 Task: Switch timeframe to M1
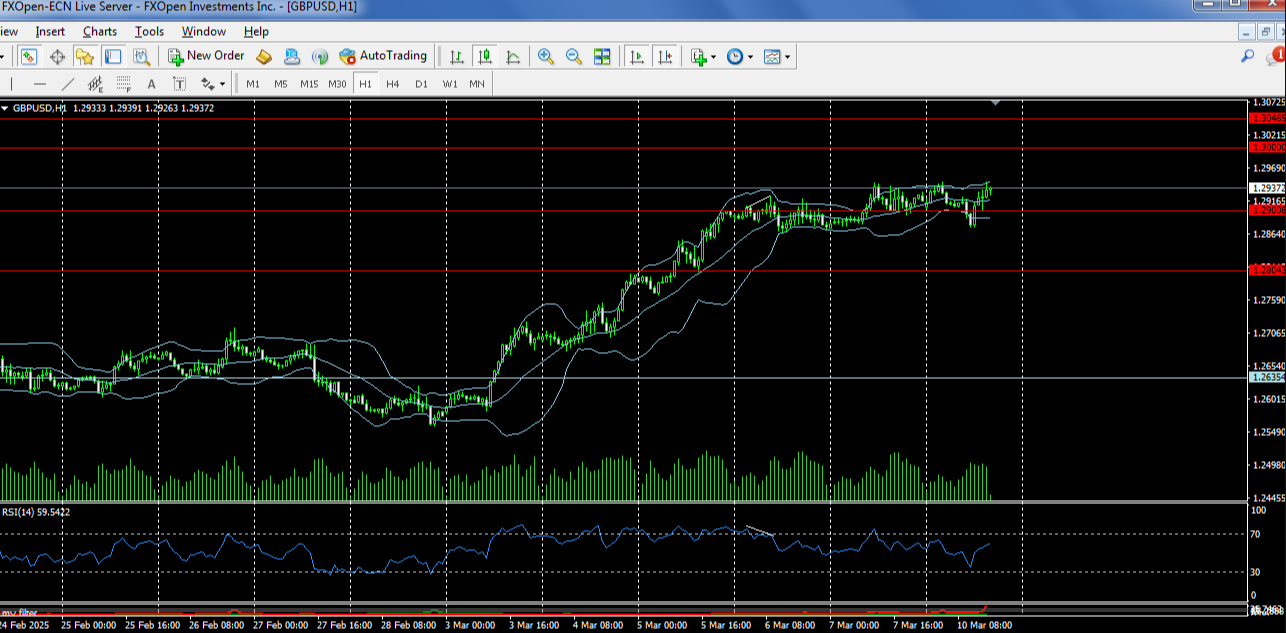[x=253, y=84]
